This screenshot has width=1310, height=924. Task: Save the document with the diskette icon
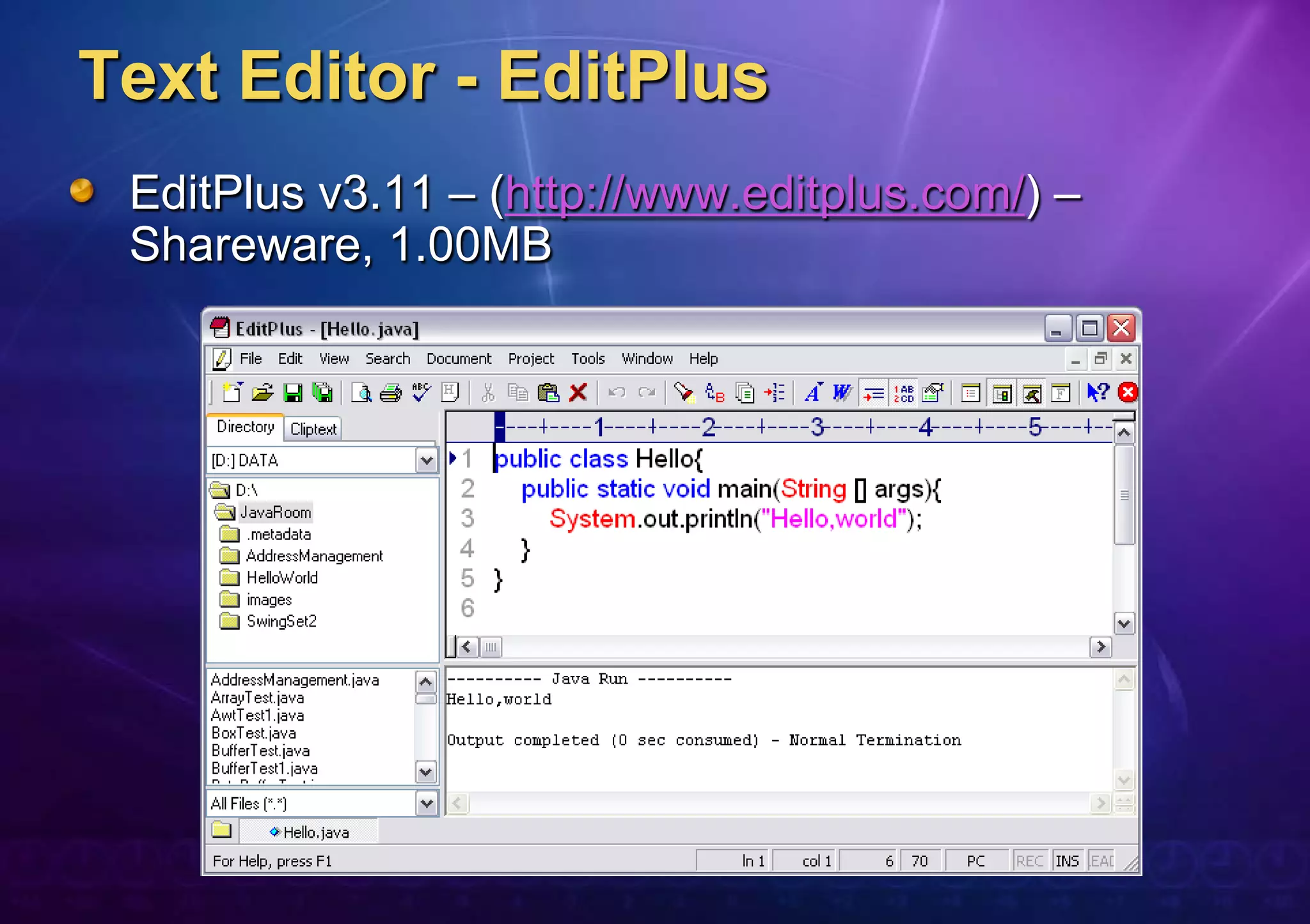coord(293,392)
